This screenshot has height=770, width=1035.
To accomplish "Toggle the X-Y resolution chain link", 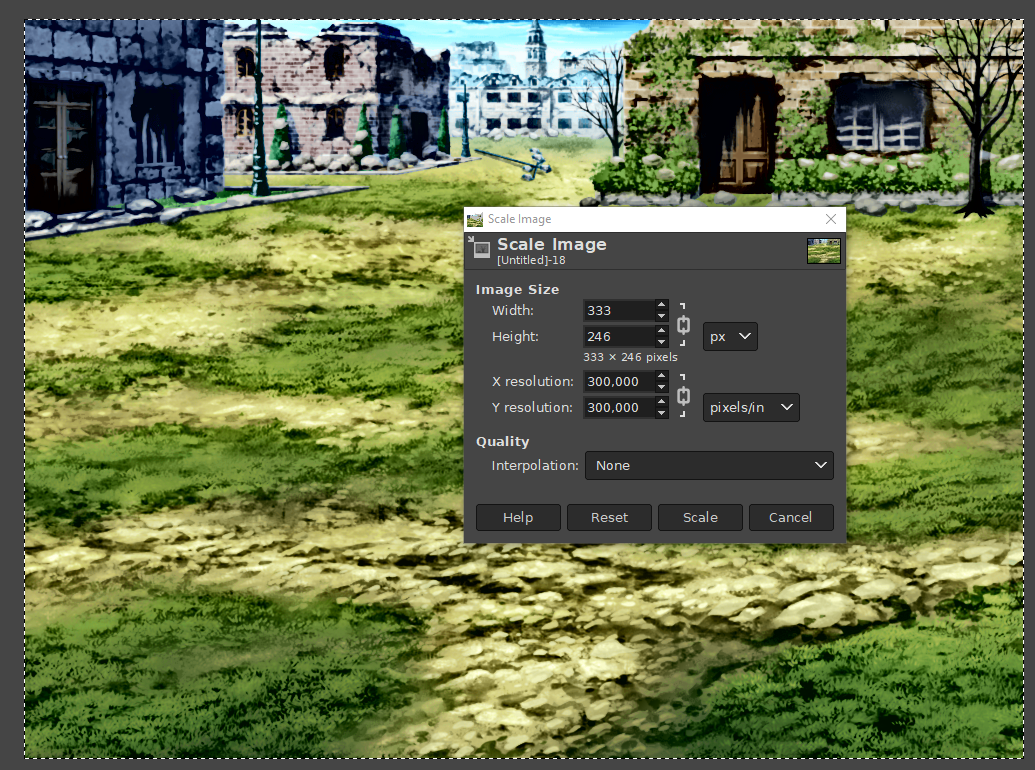I will click(683, 396).
